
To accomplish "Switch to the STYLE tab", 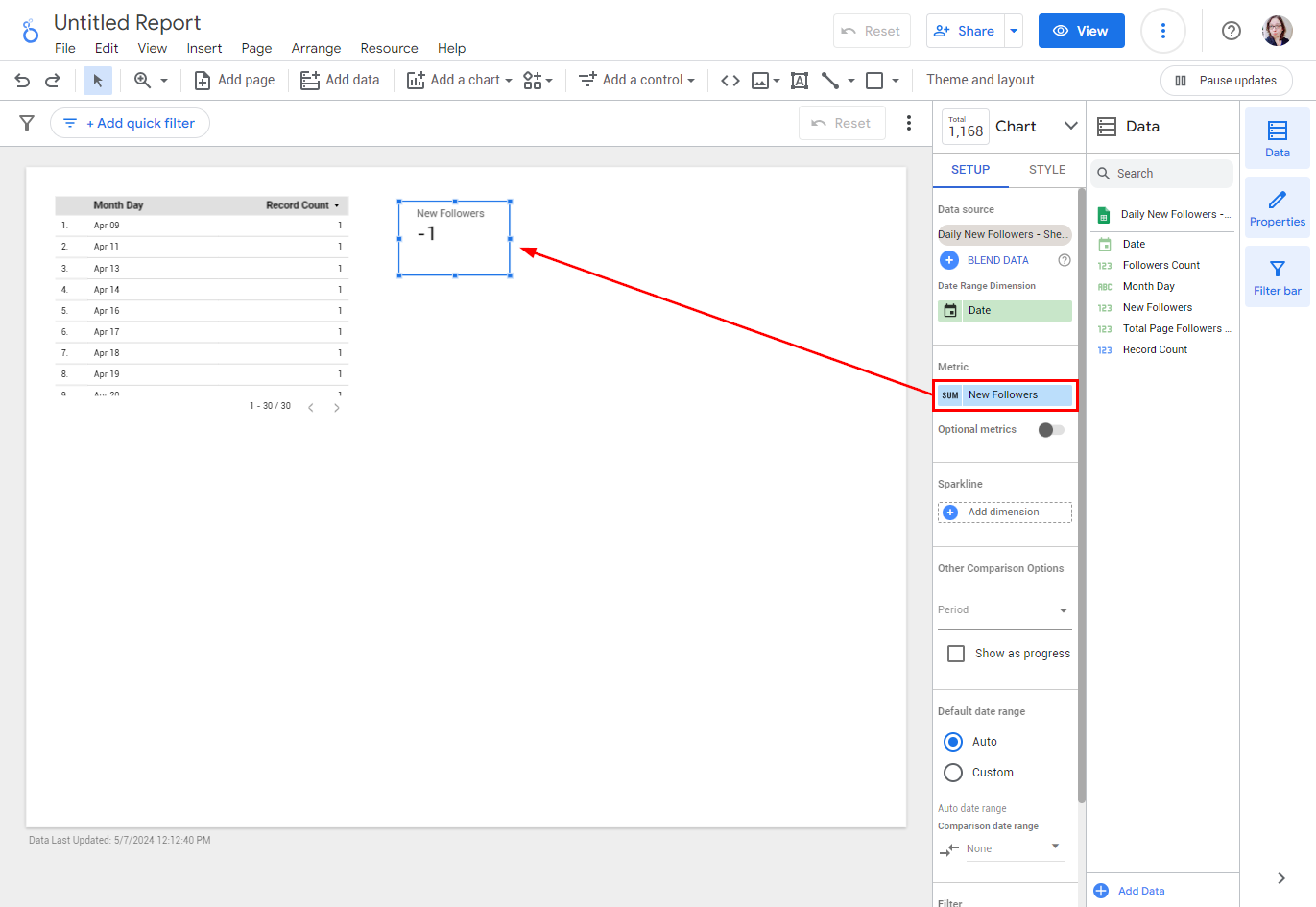I will pyautogui.click(x=1046, y=170).
